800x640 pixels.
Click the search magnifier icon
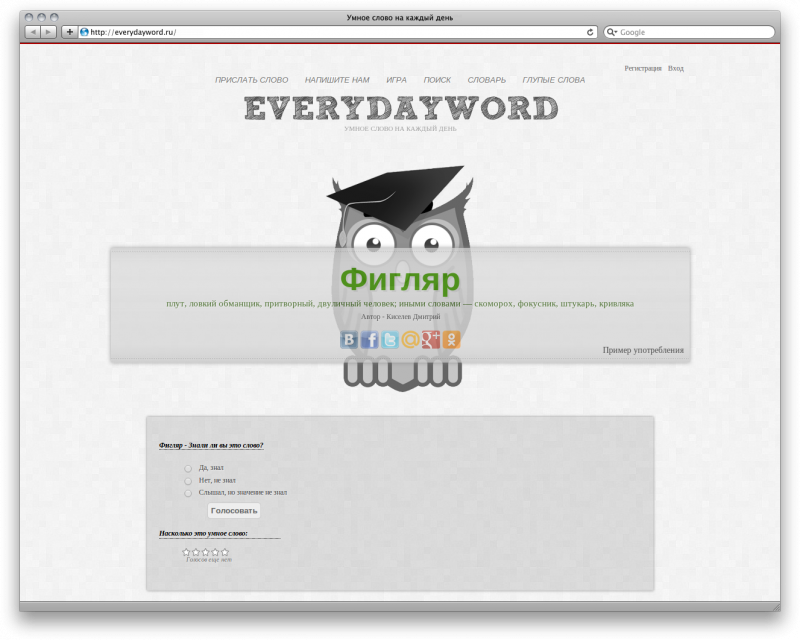point(611,32)
